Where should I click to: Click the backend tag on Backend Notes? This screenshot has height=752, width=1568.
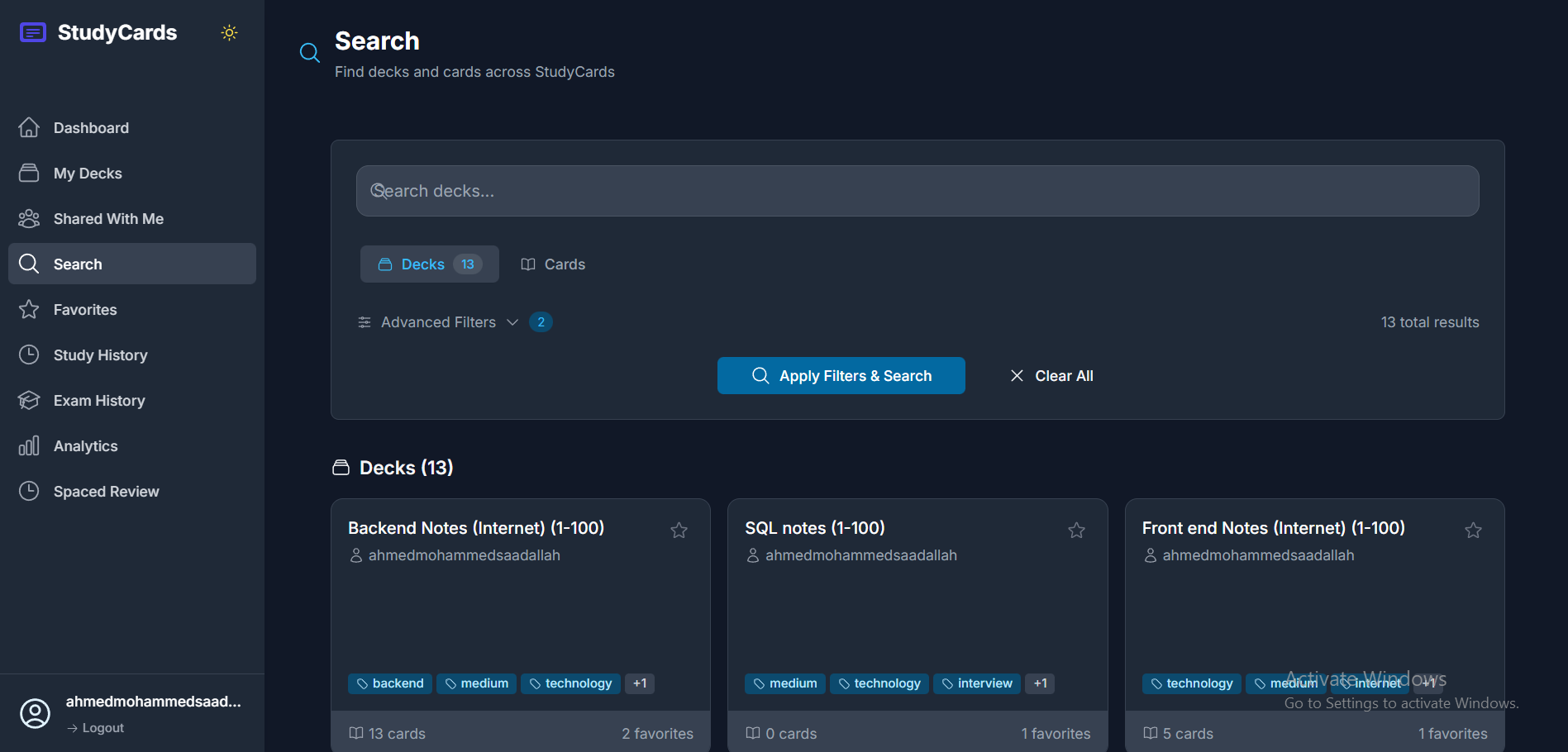pos(390,683)
